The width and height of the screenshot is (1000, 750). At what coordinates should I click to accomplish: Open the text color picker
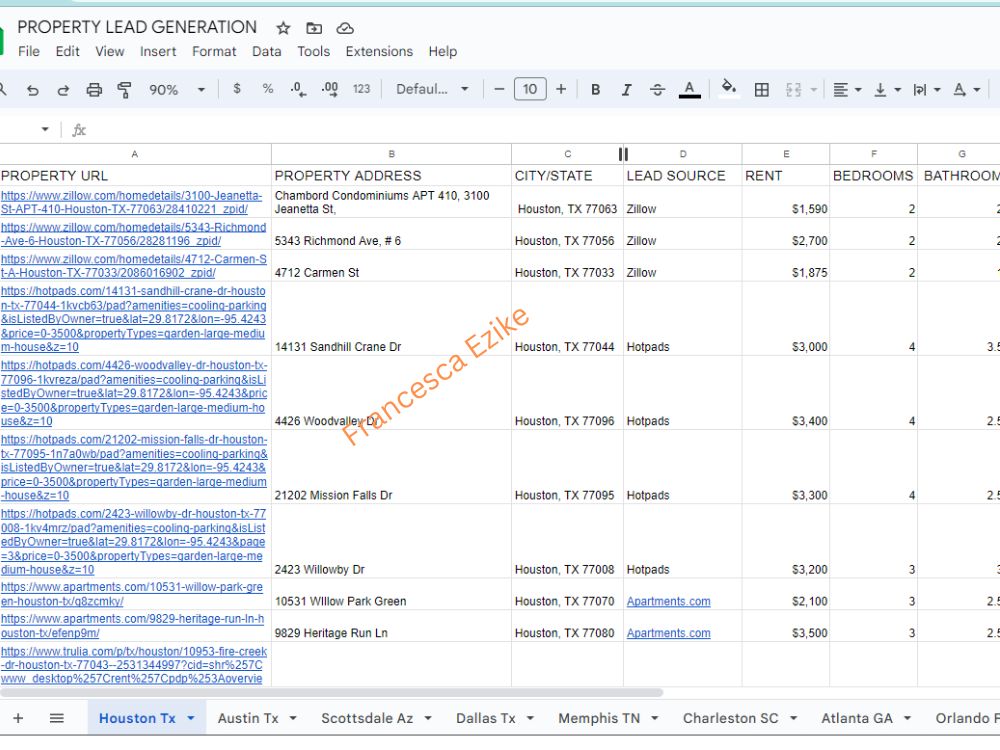pos(689,90)
